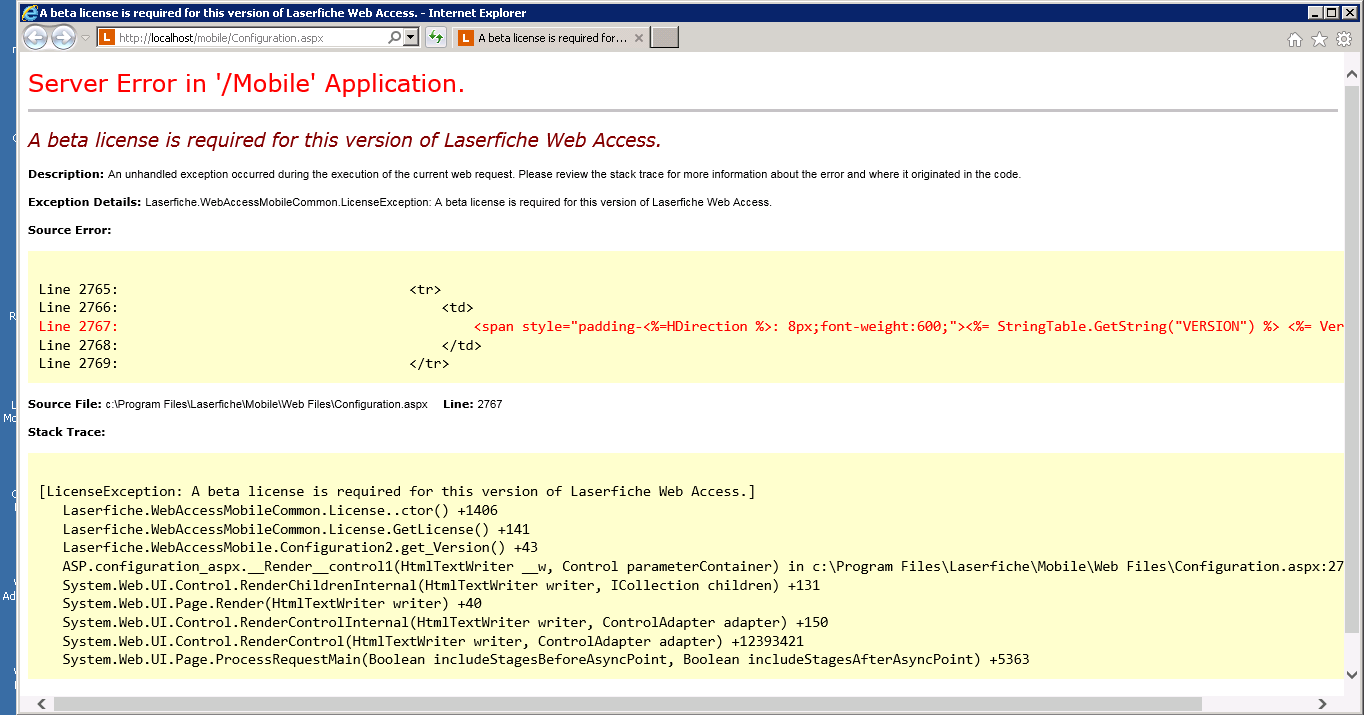Expand the address bar autocomplete dropdown arrow

(410, 38)
